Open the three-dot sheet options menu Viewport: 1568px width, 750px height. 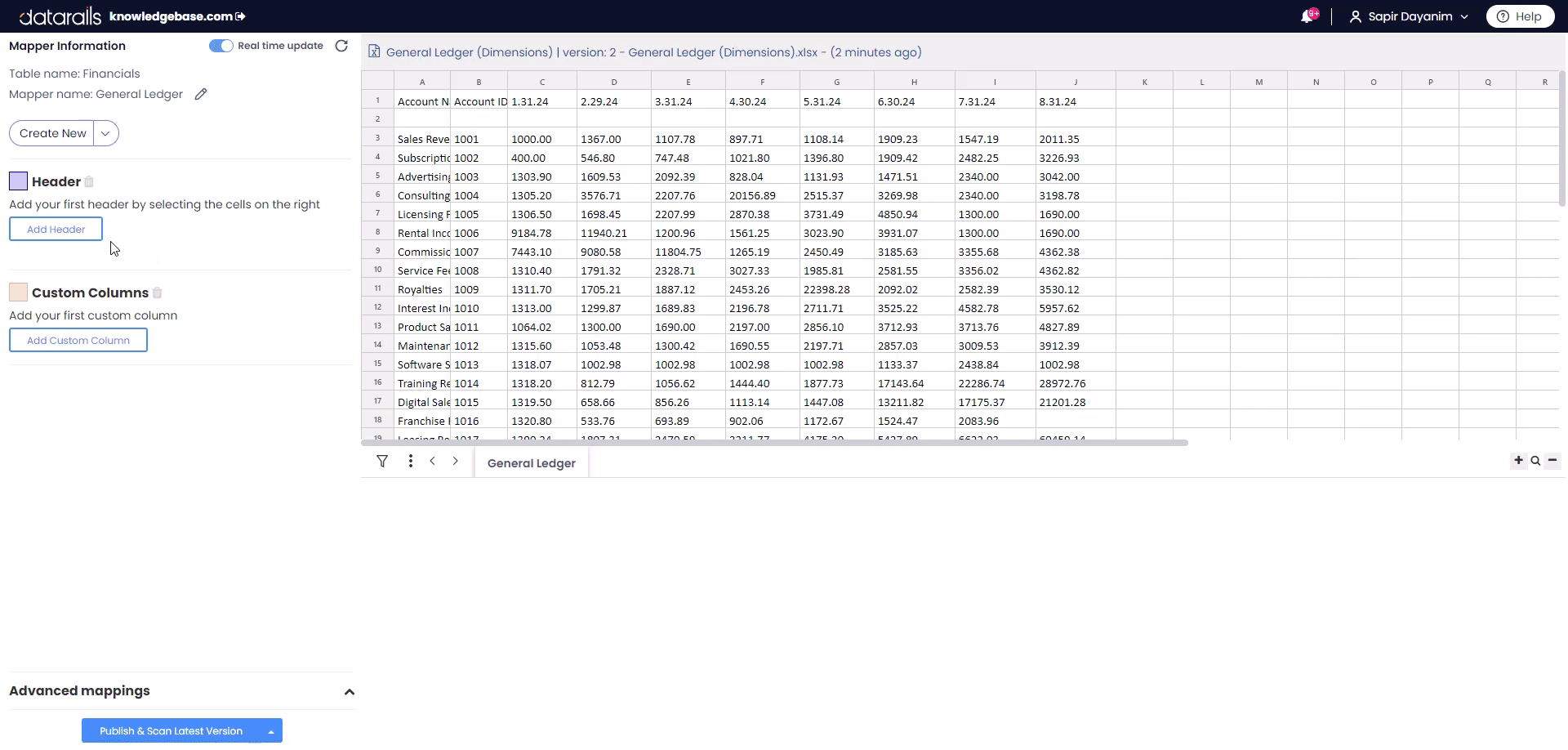(410, 462)
